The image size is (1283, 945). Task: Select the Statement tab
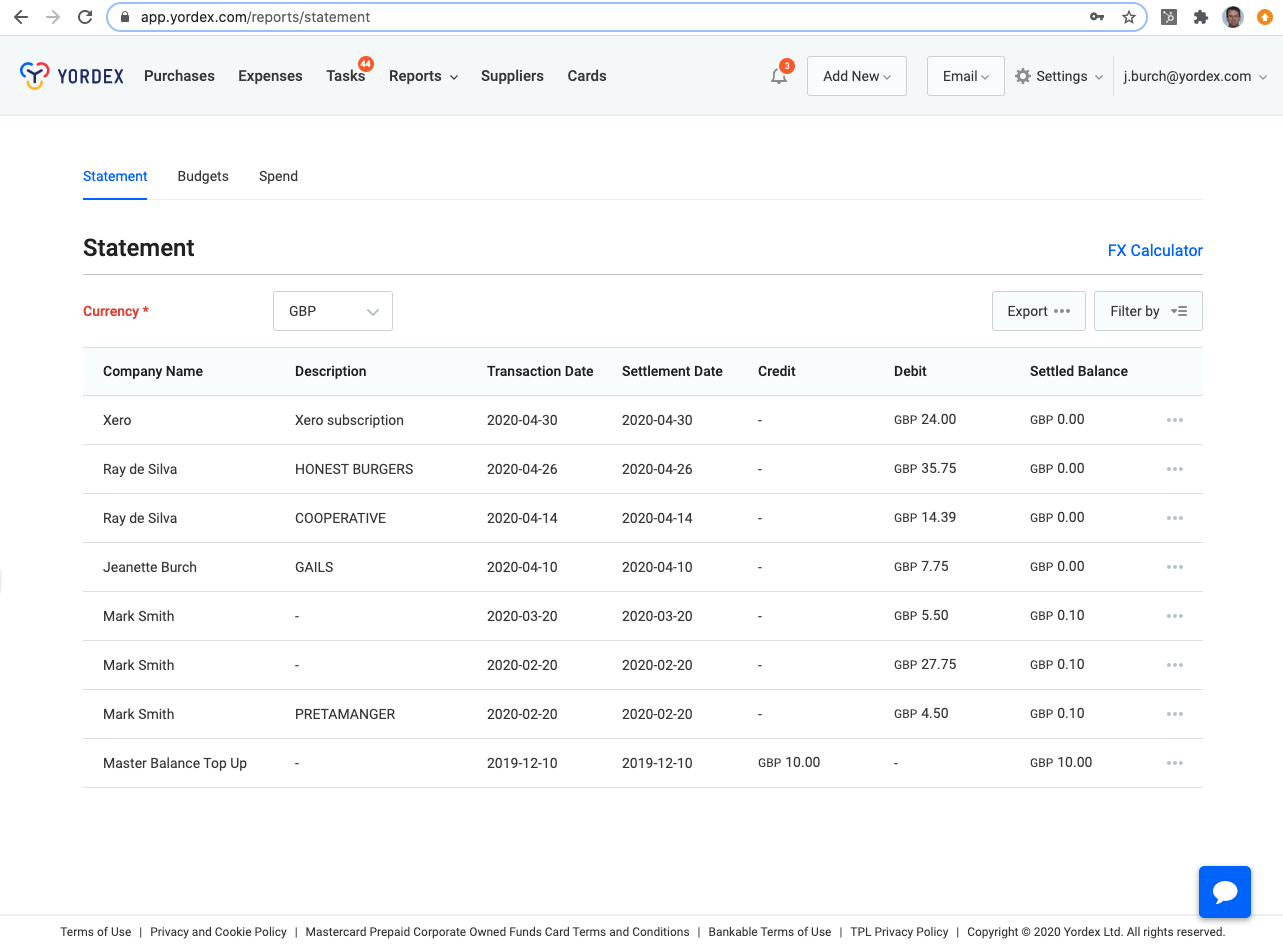click(x=115, y=176)
